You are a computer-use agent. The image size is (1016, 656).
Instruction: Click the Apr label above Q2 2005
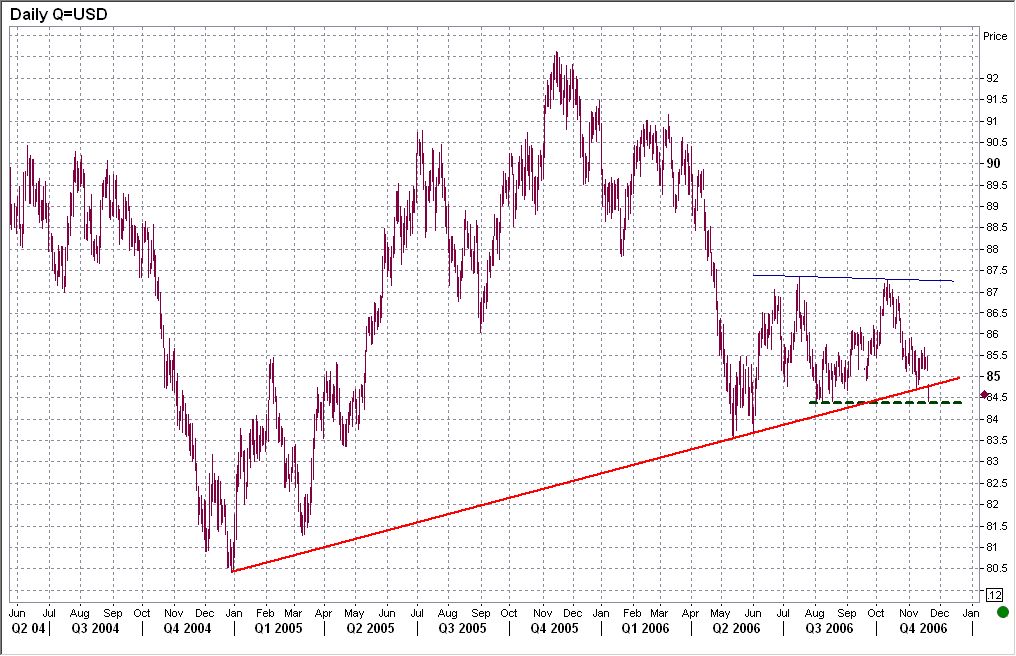tap(323, 613)
